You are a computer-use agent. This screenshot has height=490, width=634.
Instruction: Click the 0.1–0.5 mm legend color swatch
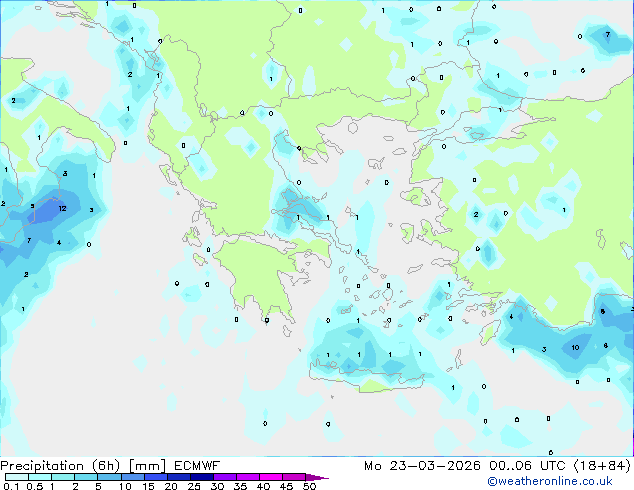[17, 477]
